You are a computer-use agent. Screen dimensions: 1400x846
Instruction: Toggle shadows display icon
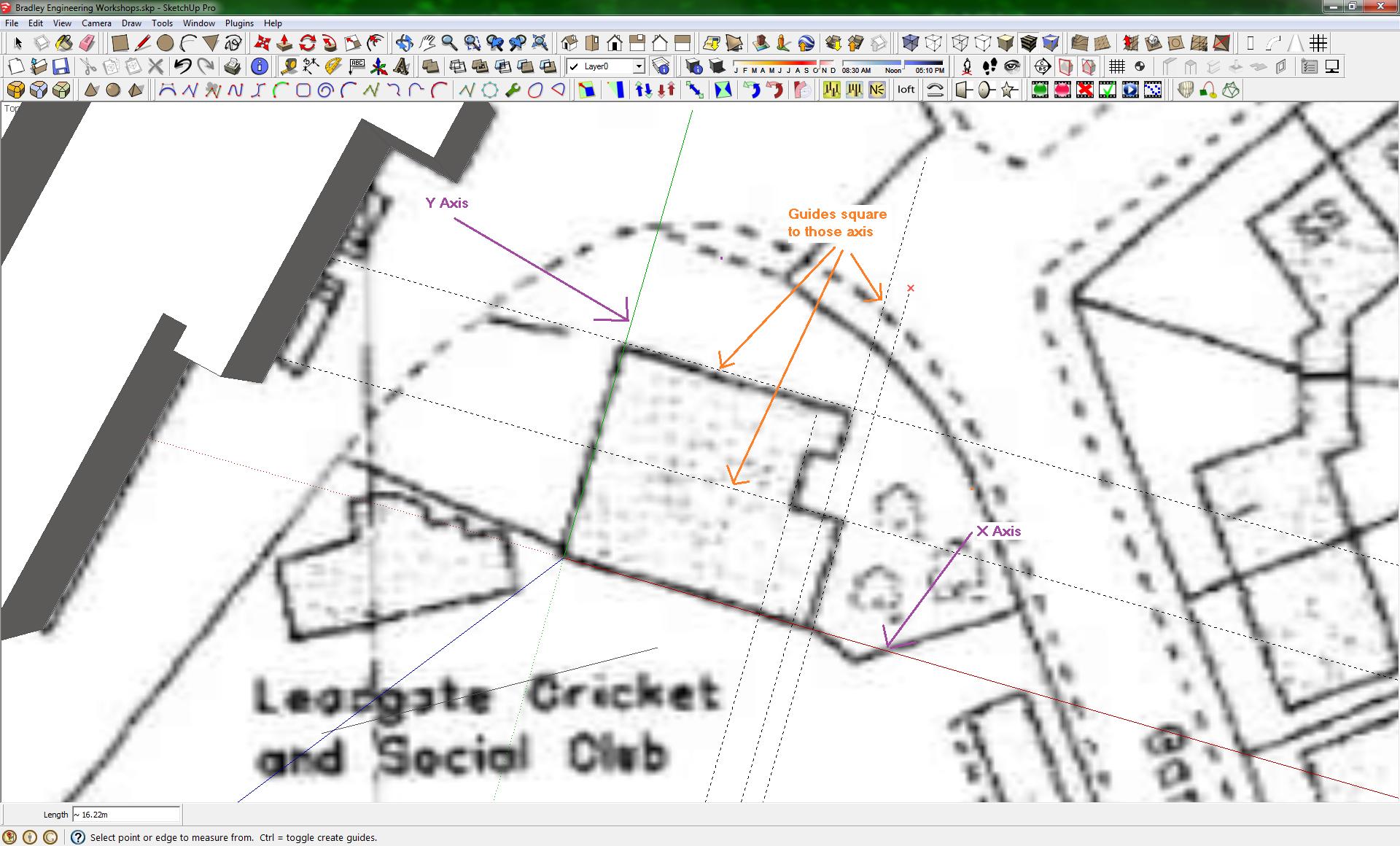click(717, 66)
